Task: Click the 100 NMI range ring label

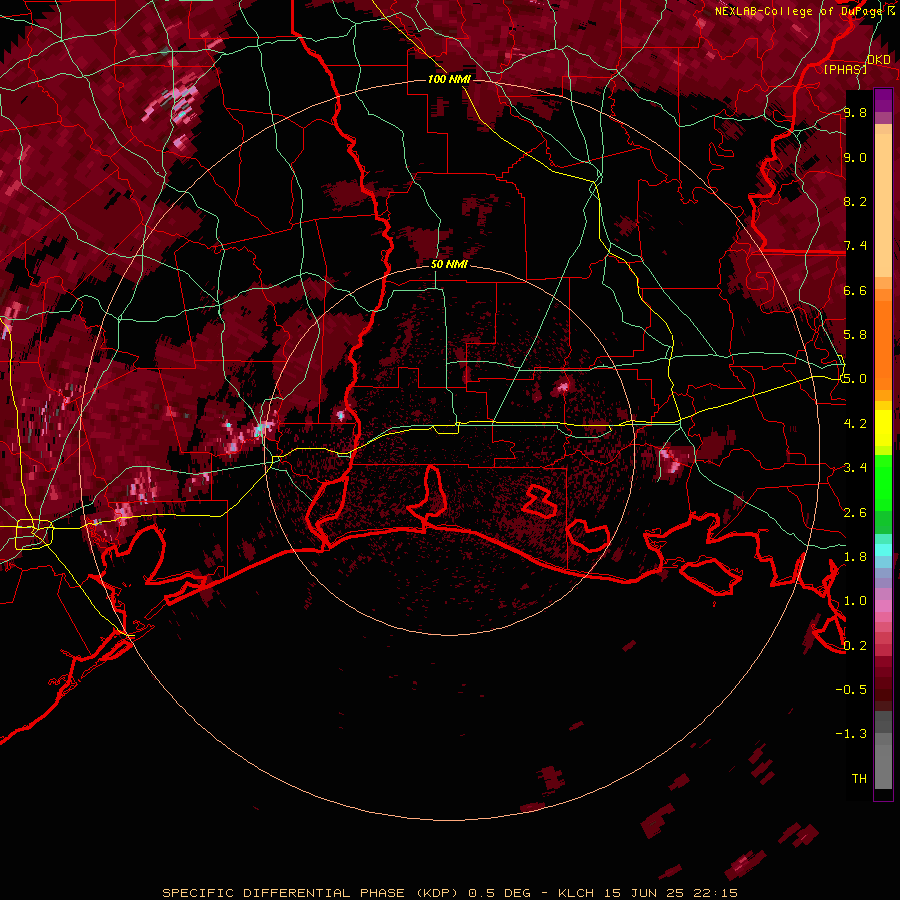Action: click(449, 79)
